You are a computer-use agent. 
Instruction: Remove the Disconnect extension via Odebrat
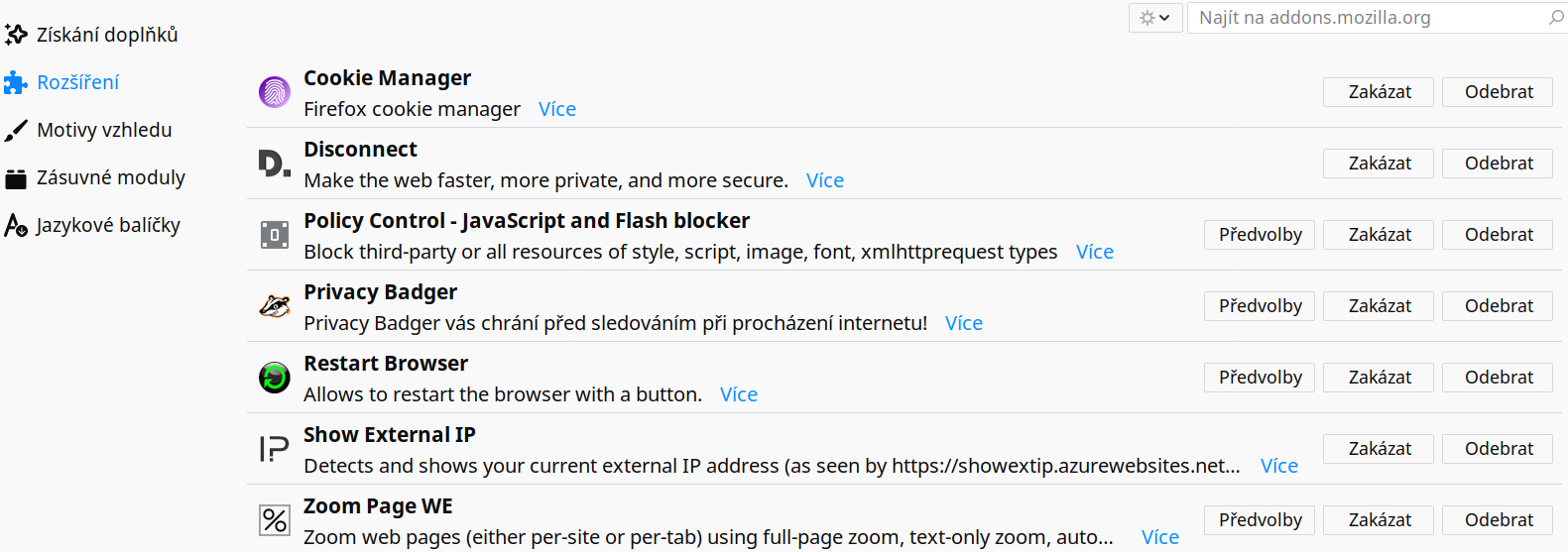click(x=1498, y=164)
